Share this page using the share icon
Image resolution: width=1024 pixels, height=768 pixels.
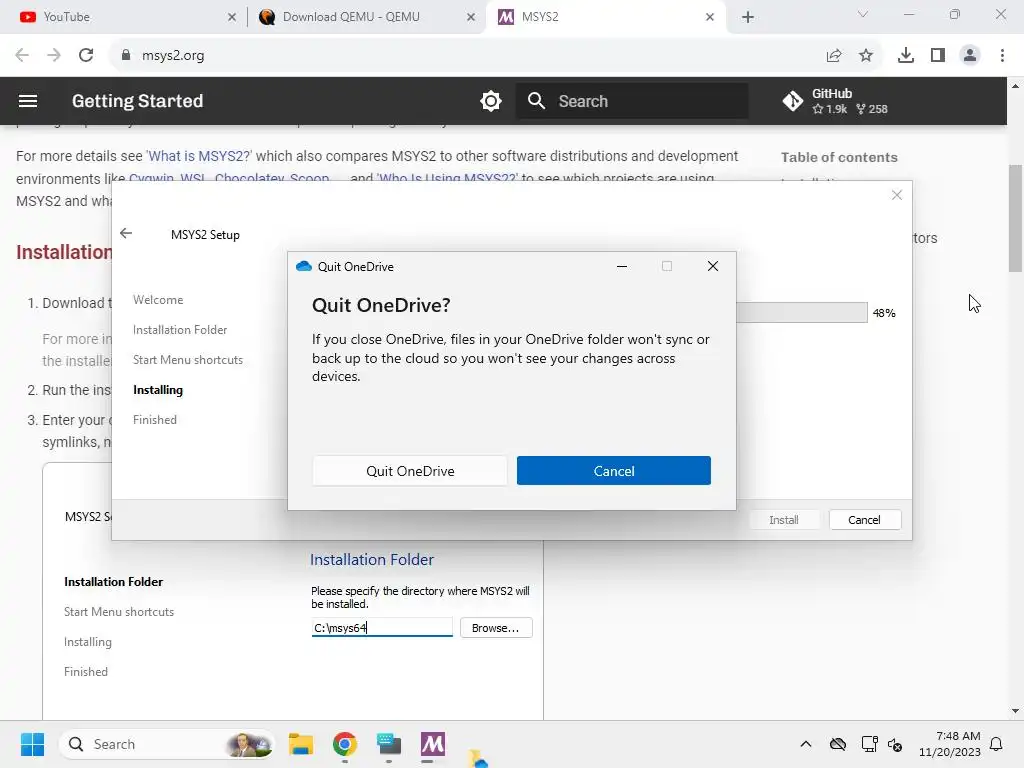pyautogui.click(x=834, y=56)
